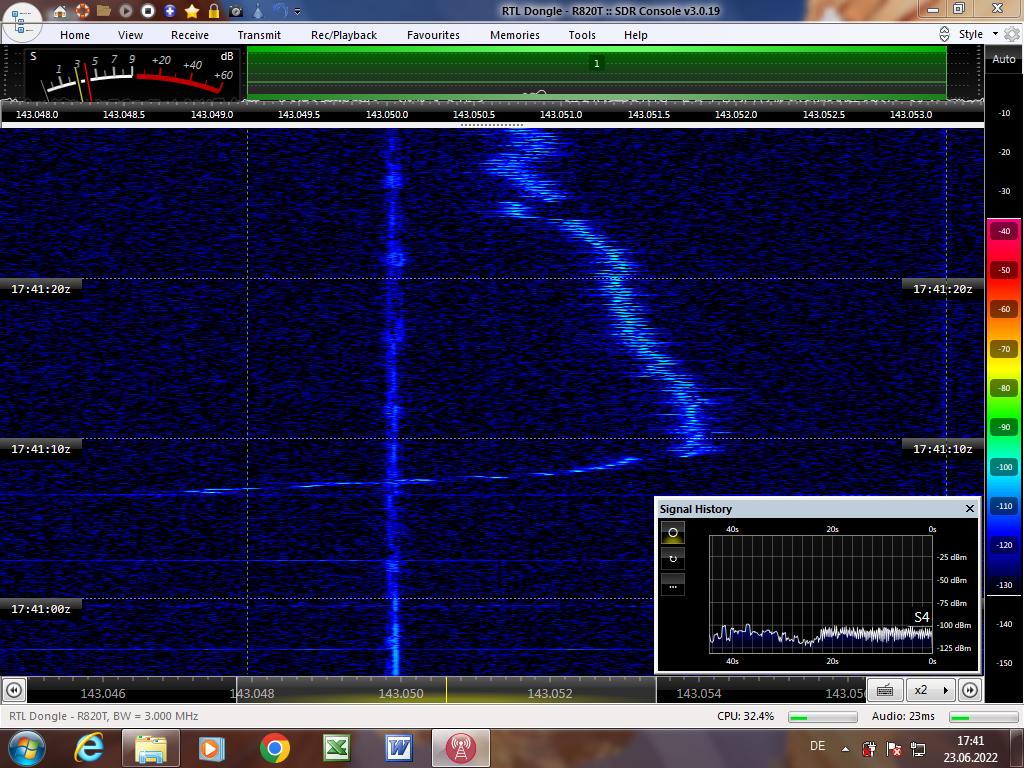Open Excel from the taskbar
The image size is (1024, 768).
click(x=337, y=748)
